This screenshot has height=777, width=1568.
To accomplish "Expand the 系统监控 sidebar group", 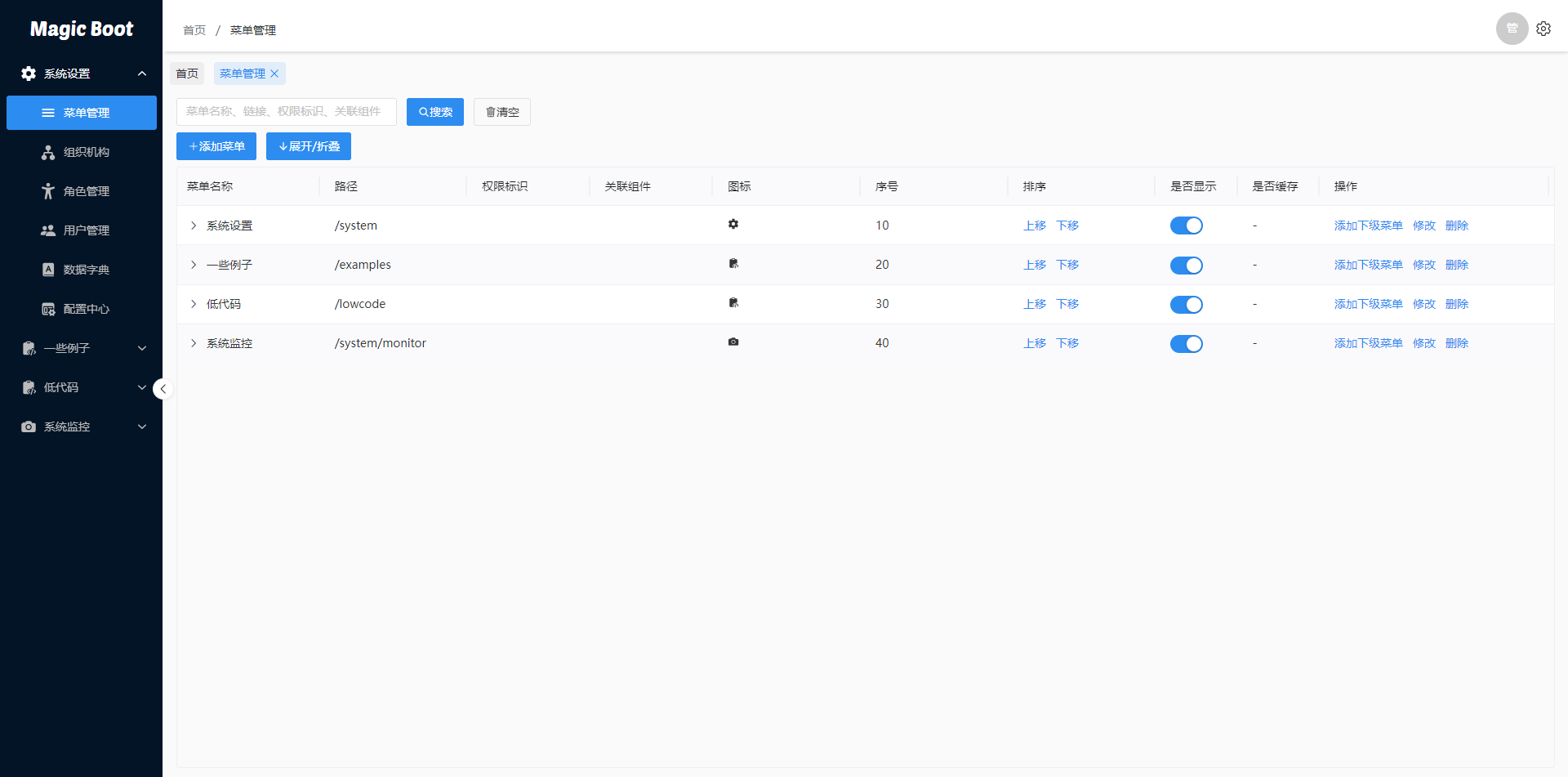I will (82, 426).
